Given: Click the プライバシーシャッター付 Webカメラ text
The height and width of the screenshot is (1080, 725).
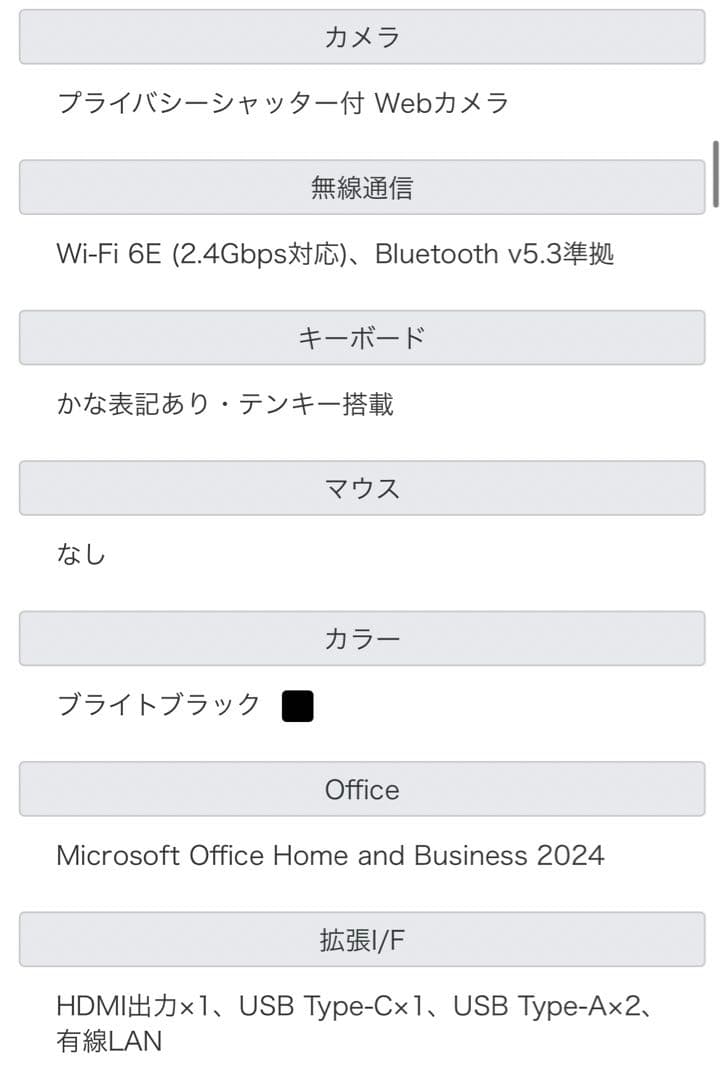Looking at the screenshot, I should 283,102.
